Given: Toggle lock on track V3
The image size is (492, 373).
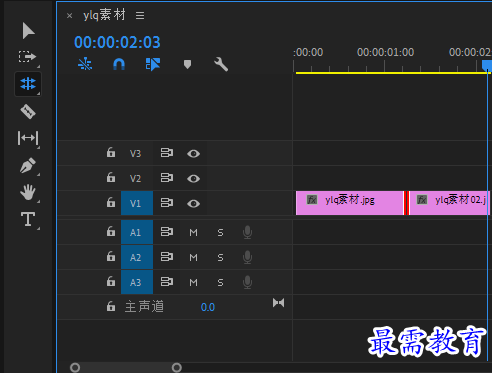Looking at the screenshot, I should [111, 153].
